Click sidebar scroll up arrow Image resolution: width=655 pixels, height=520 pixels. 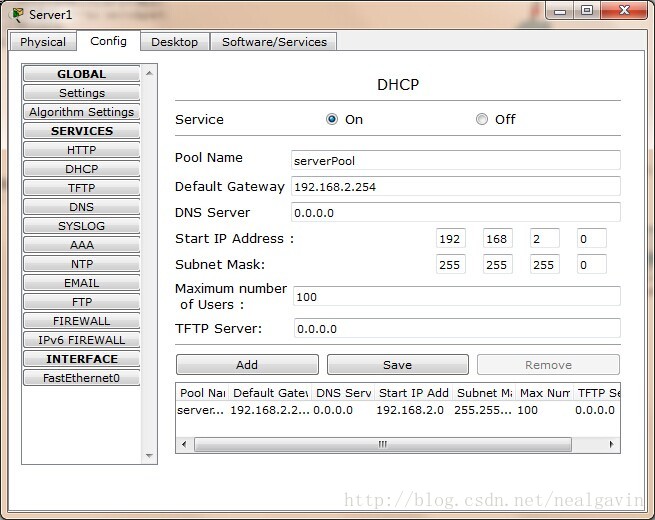(x=150, y=74)
